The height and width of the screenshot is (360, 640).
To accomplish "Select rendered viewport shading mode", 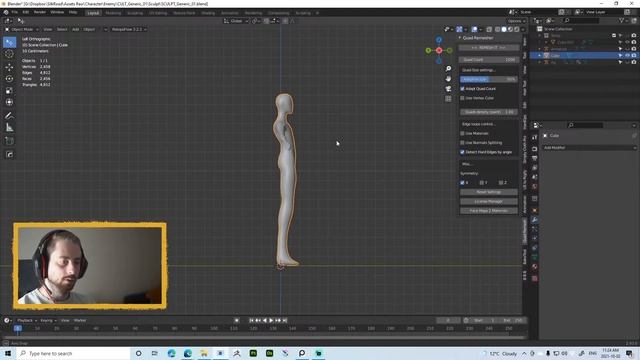I will [517, 29].
